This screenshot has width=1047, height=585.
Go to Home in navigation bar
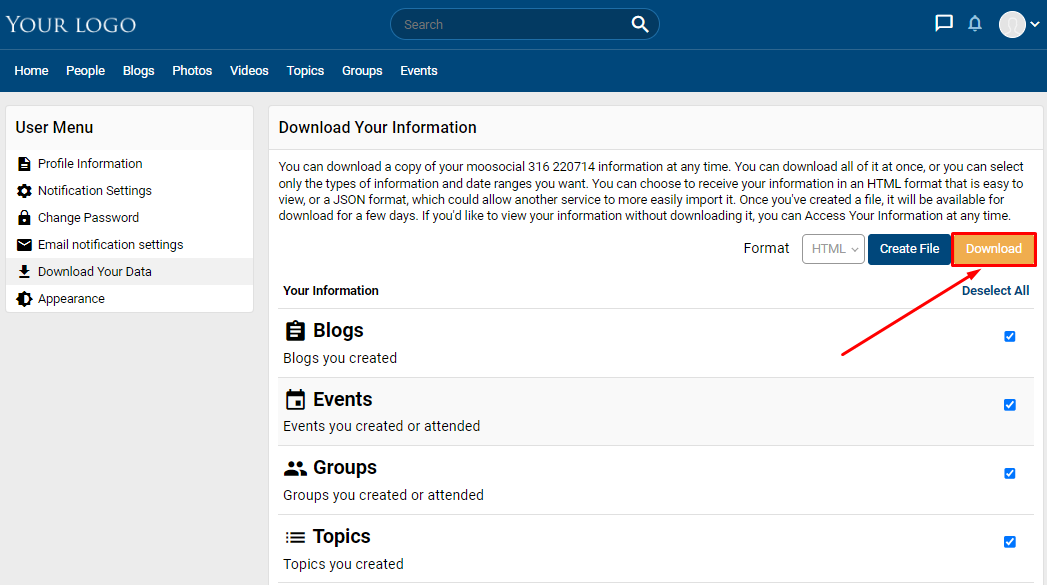pos(31,71)
